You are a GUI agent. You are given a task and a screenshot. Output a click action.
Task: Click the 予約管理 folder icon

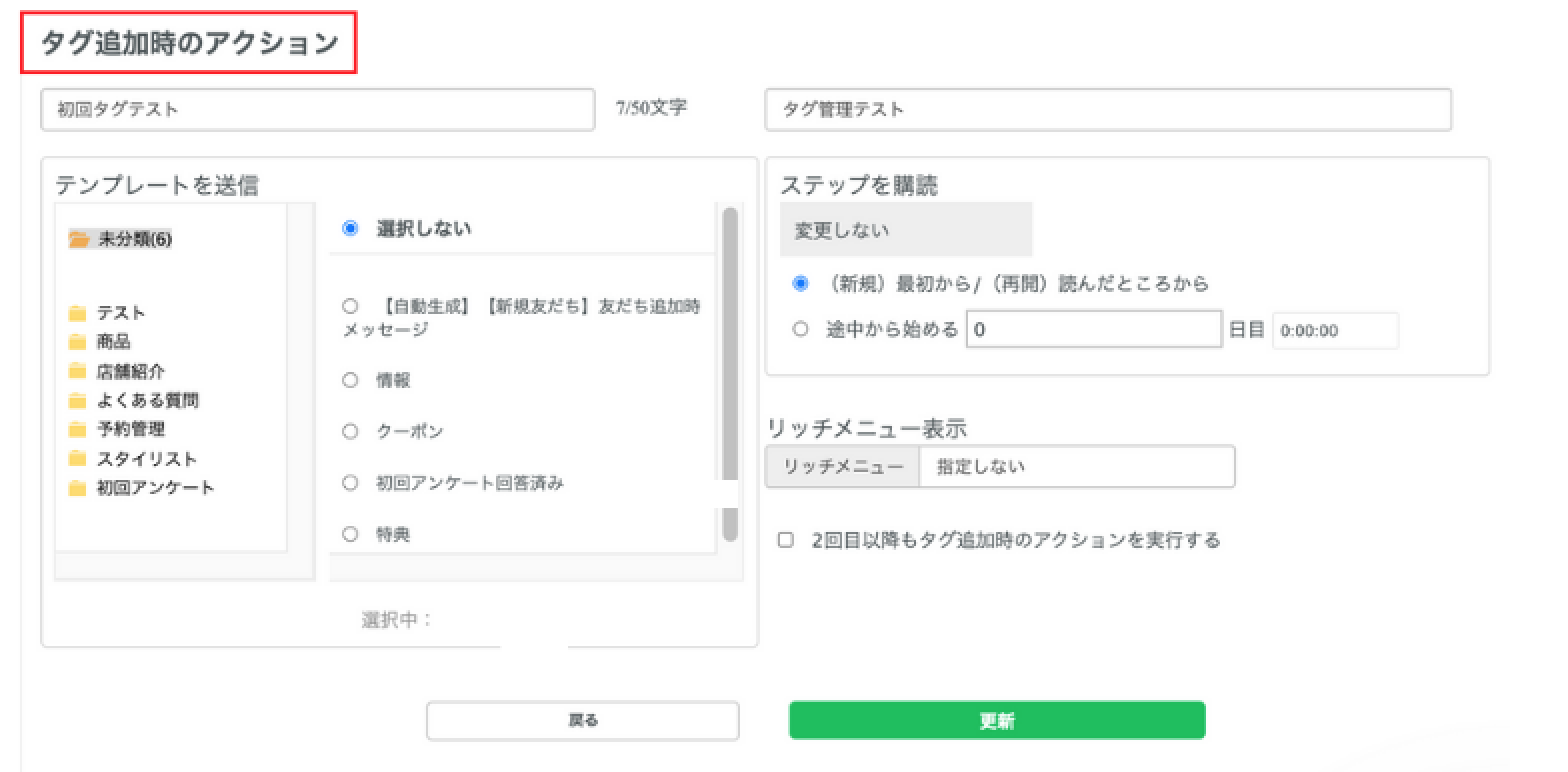point(77,429)
